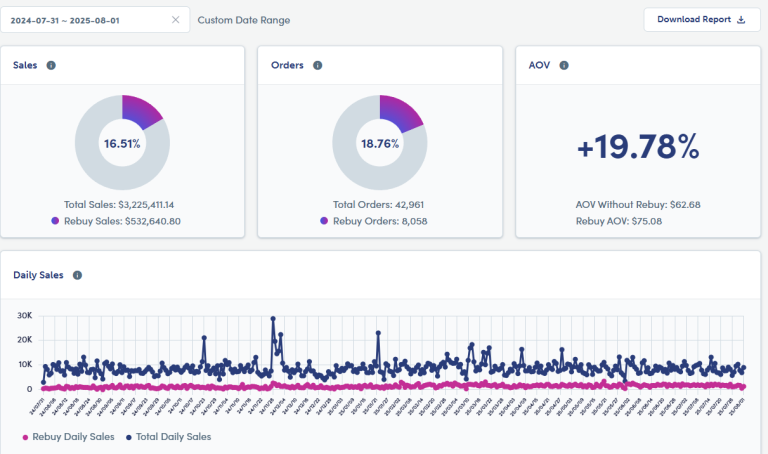Toggle the Rebuy Daily Sales legend series
The image size is (768, 454).
(x=69, y=436)
